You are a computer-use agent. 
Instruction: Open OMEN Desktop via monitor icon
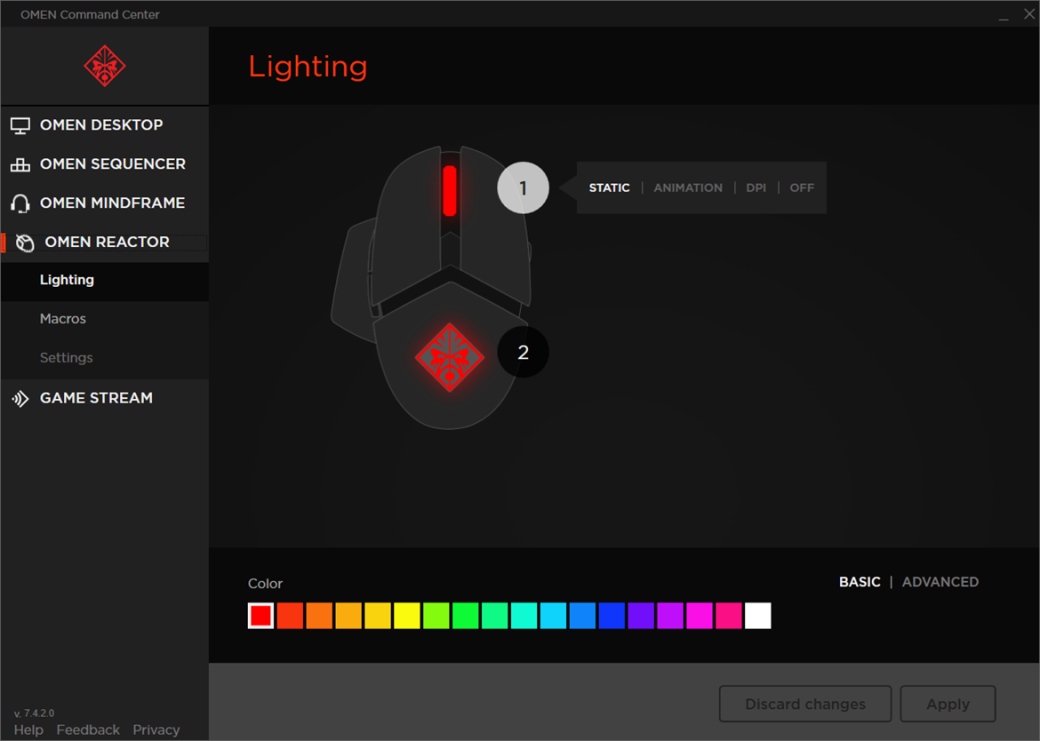coord(20,126)
